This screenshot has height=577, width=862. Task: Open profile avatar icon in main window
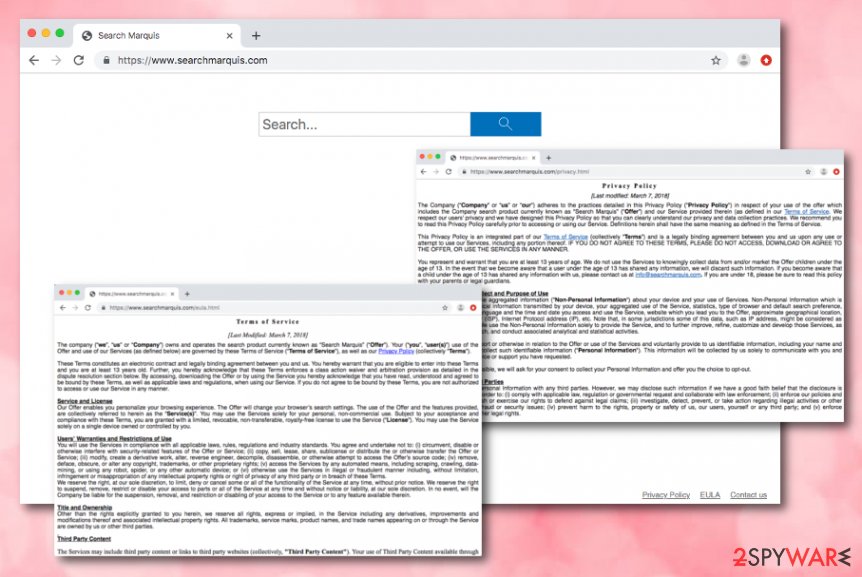(743, 60)
